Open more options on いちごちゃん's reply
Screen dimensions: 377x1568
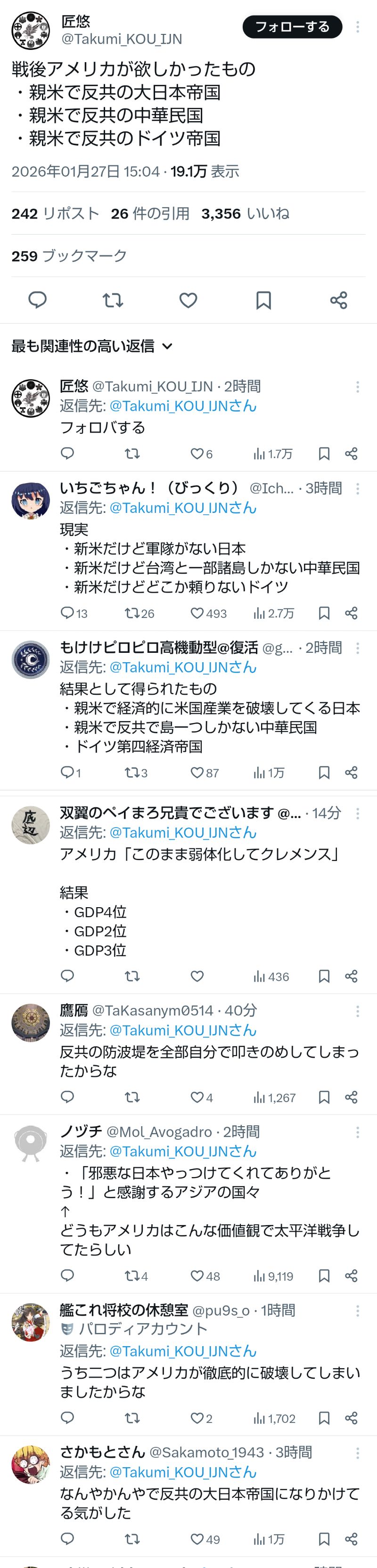[358, 488]
